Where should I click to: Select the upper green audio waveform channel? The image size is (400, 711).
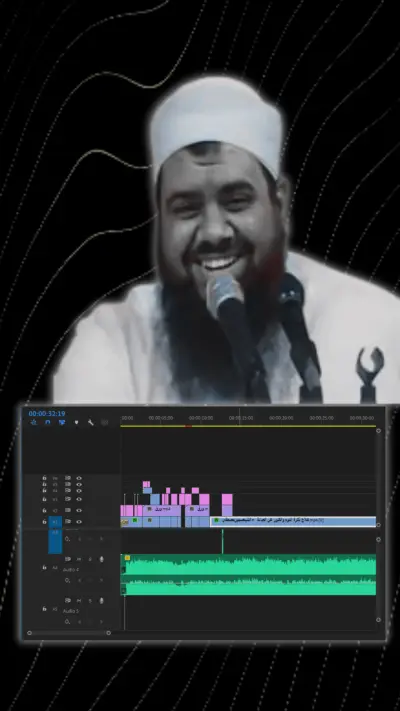click(249, 565)
